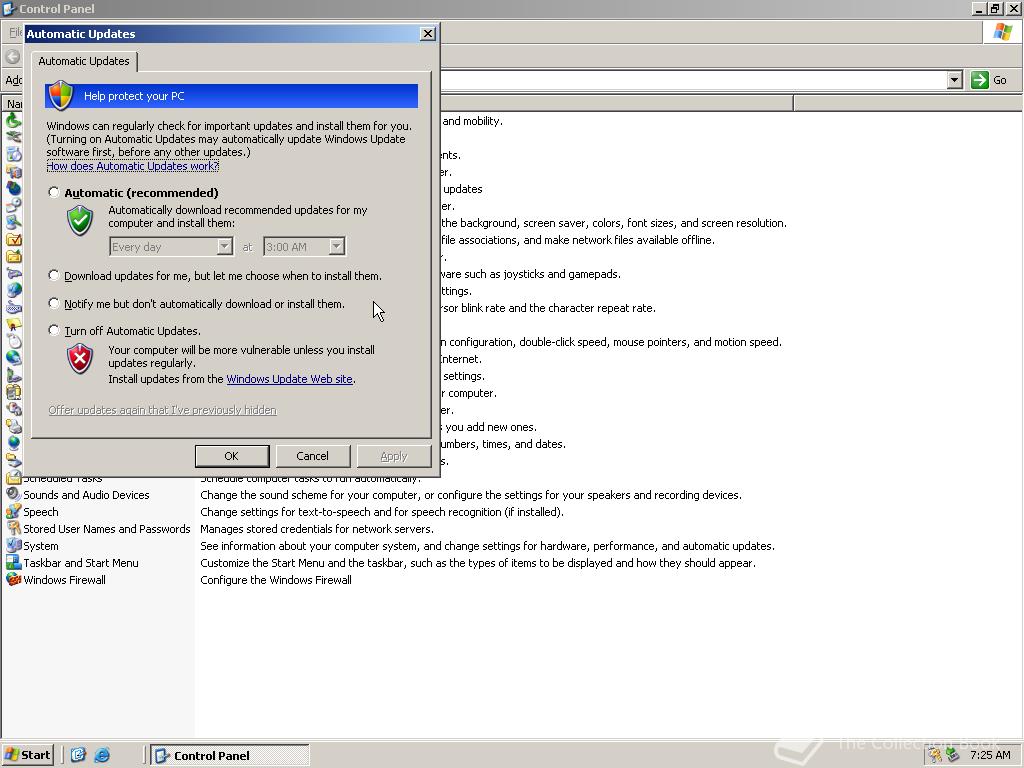Click the Automatic Updates tab
Image resolution: width=1024 pixels, height=768 pixels.
pos(84,61)
